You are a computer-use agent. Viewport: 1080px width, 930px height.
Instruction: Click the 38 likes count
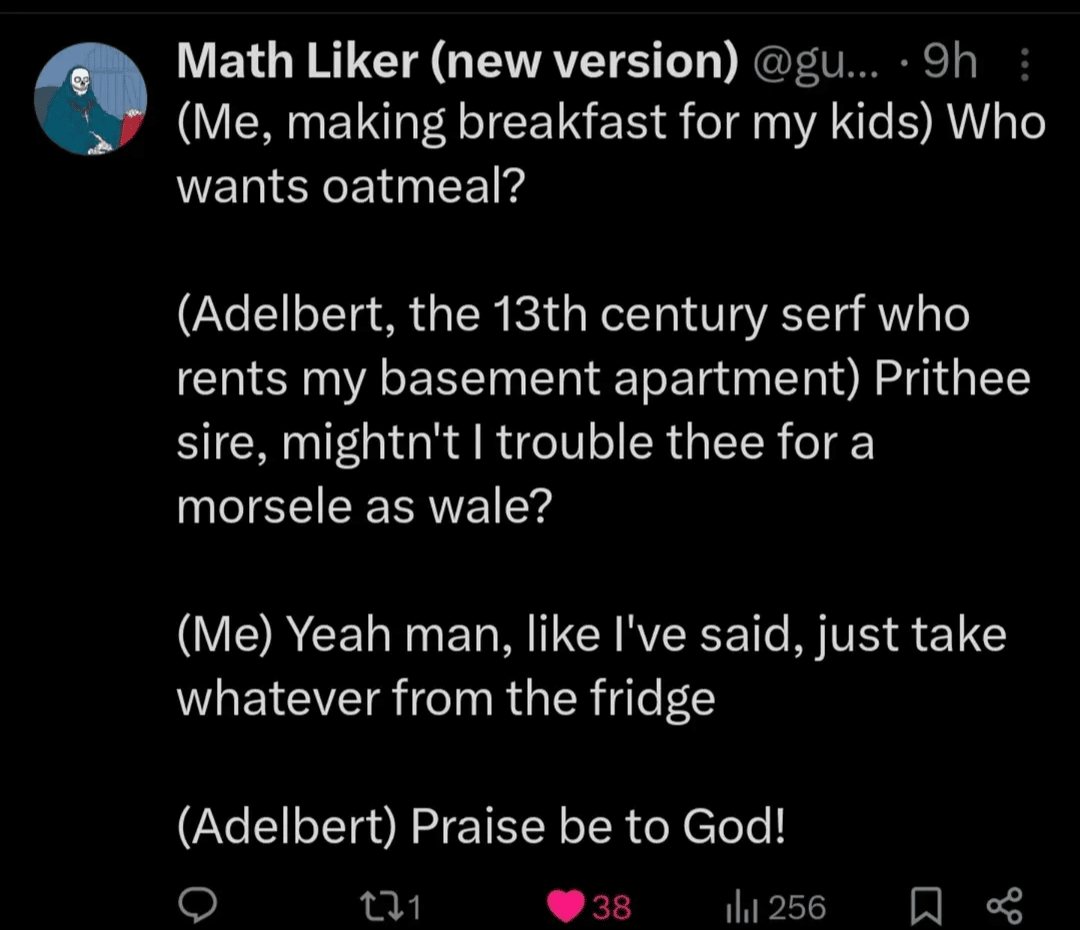click(x=611, y=907)
